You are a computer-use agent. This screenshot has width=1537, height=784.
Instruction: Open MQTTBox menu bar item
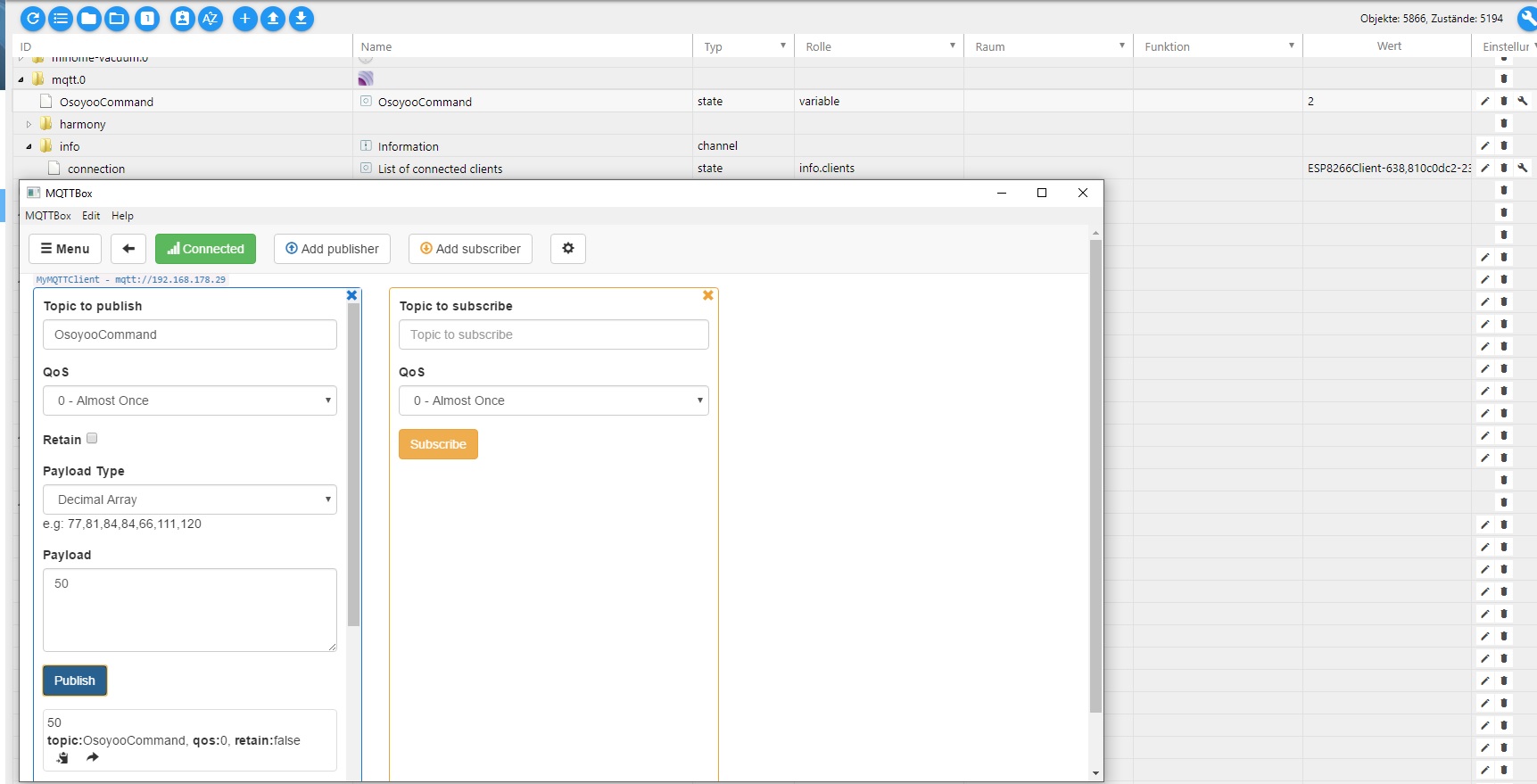pos(48,216)
